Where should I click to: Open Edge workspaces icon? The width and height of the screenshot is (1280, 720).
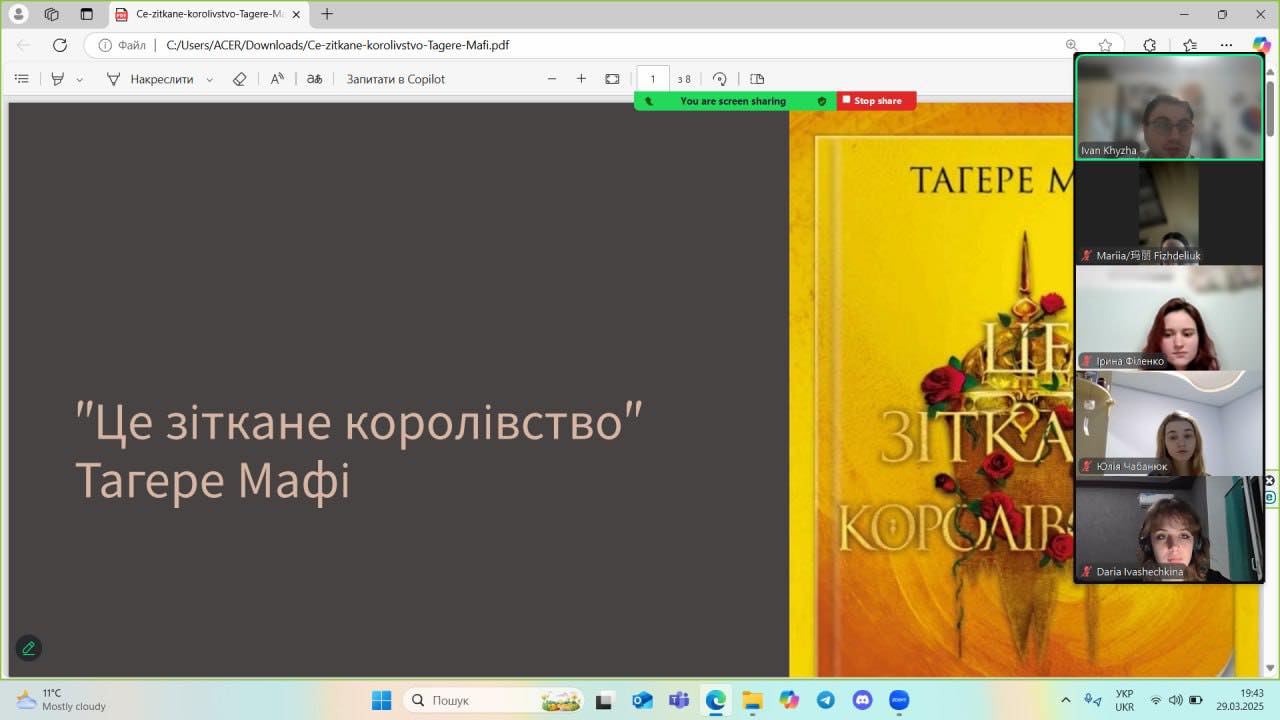[x=52, y=14]
